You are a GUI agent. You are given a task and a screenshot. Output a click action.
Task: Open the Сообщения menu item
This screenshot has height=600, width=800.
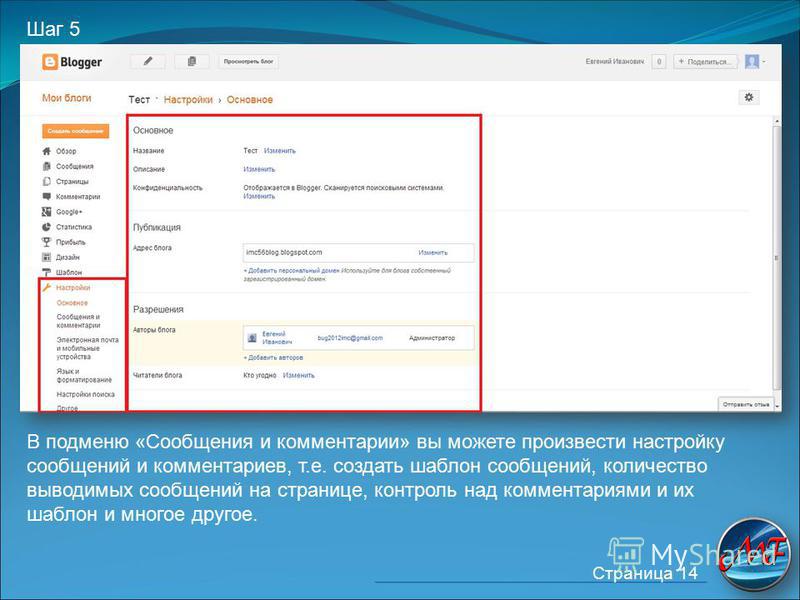coord(74,166)
